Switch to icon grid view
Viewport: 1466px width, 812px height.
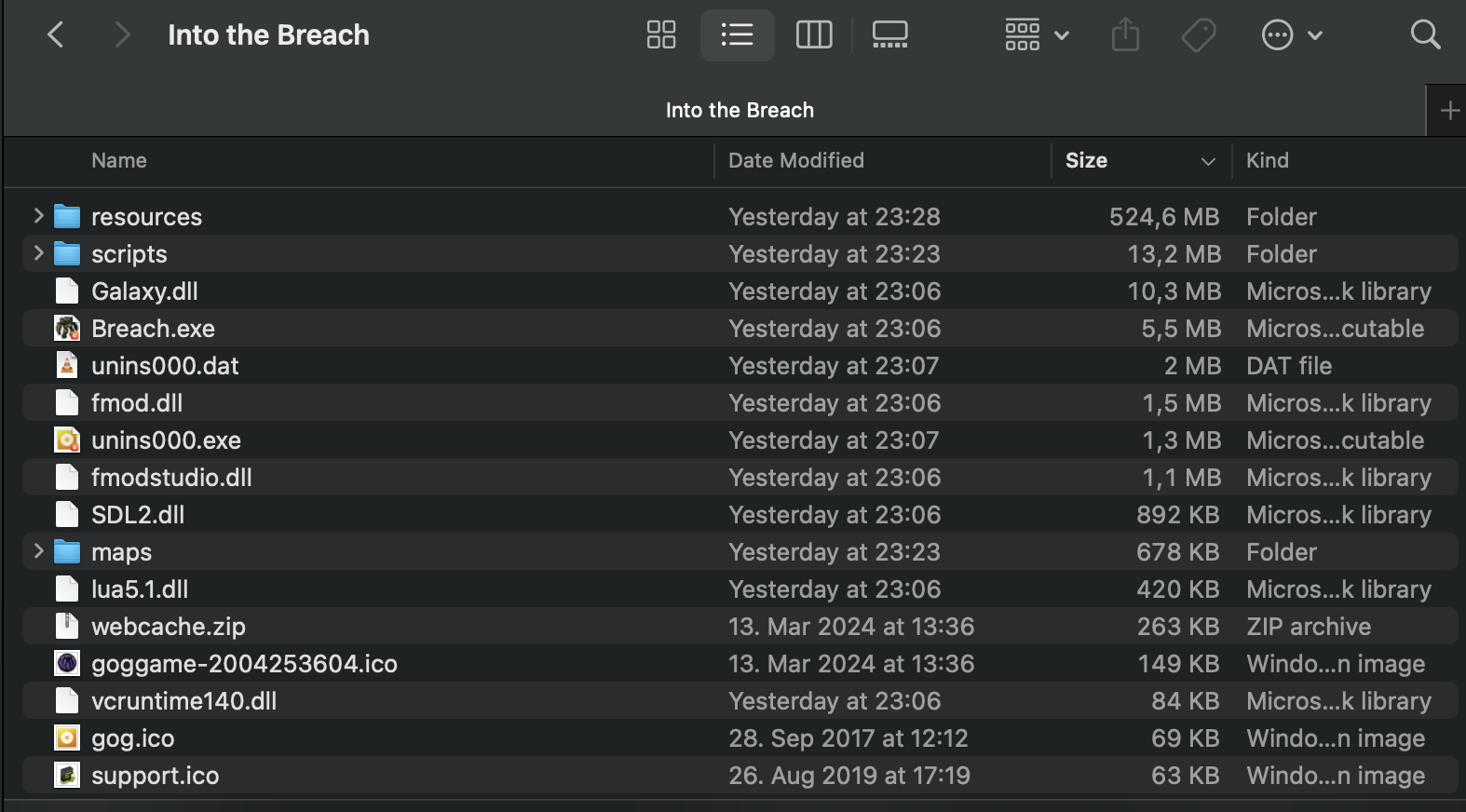661,35
